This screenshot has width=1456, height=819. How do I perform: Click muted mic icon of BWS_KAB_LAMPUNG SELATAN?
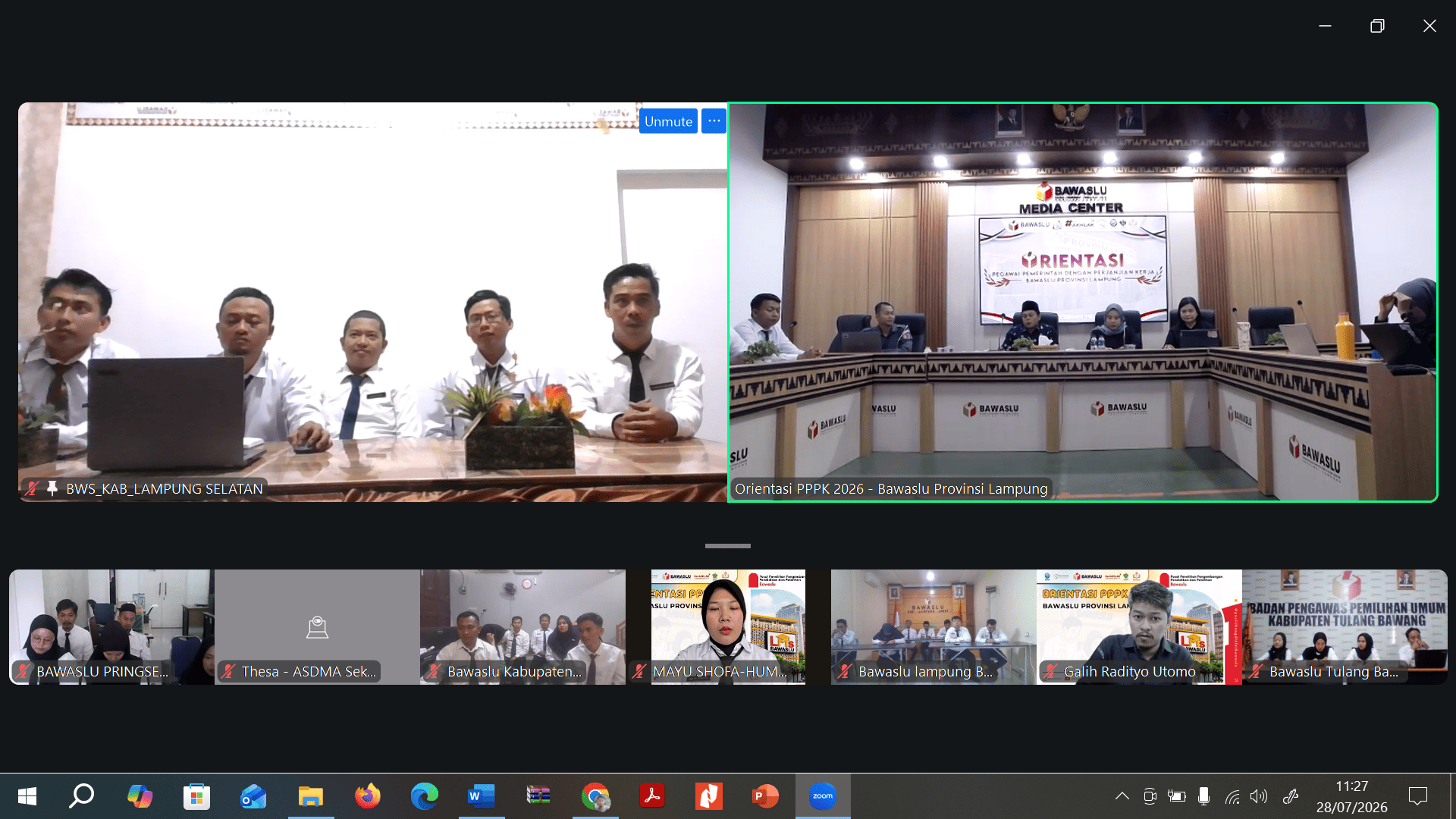coord(32,488)
